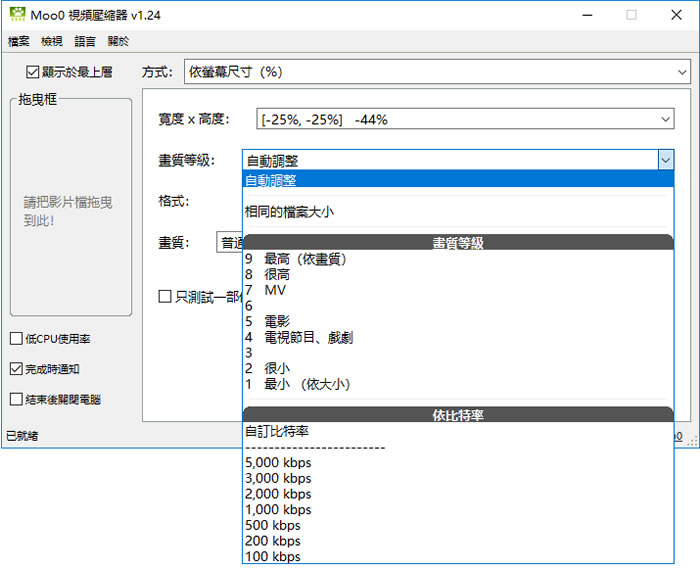Screen dimensions: 700x569
Task: Check 只測試一部分 checkbox
Action: (165, 296)
